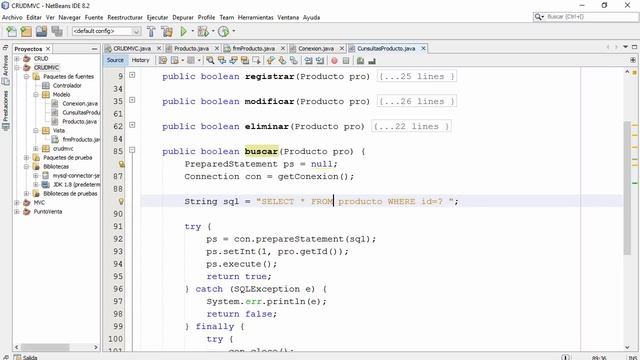Click the Last Edit editor toolbar icon

pos(163,60)
